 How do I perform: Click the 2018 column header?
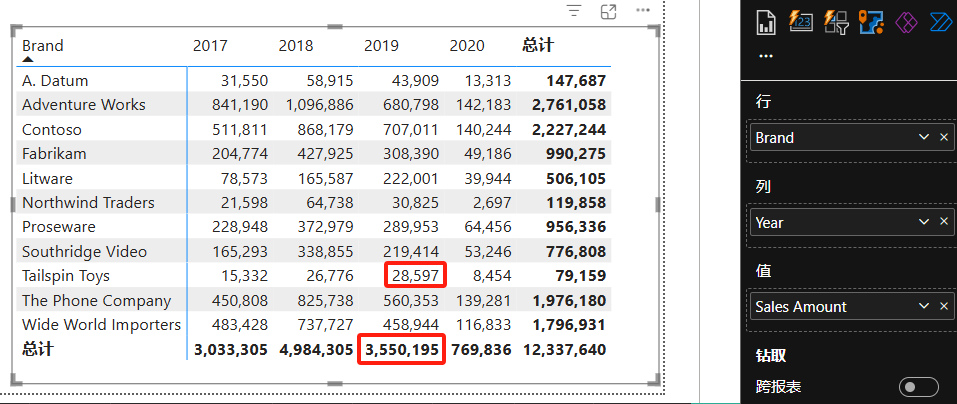point(296,46)
